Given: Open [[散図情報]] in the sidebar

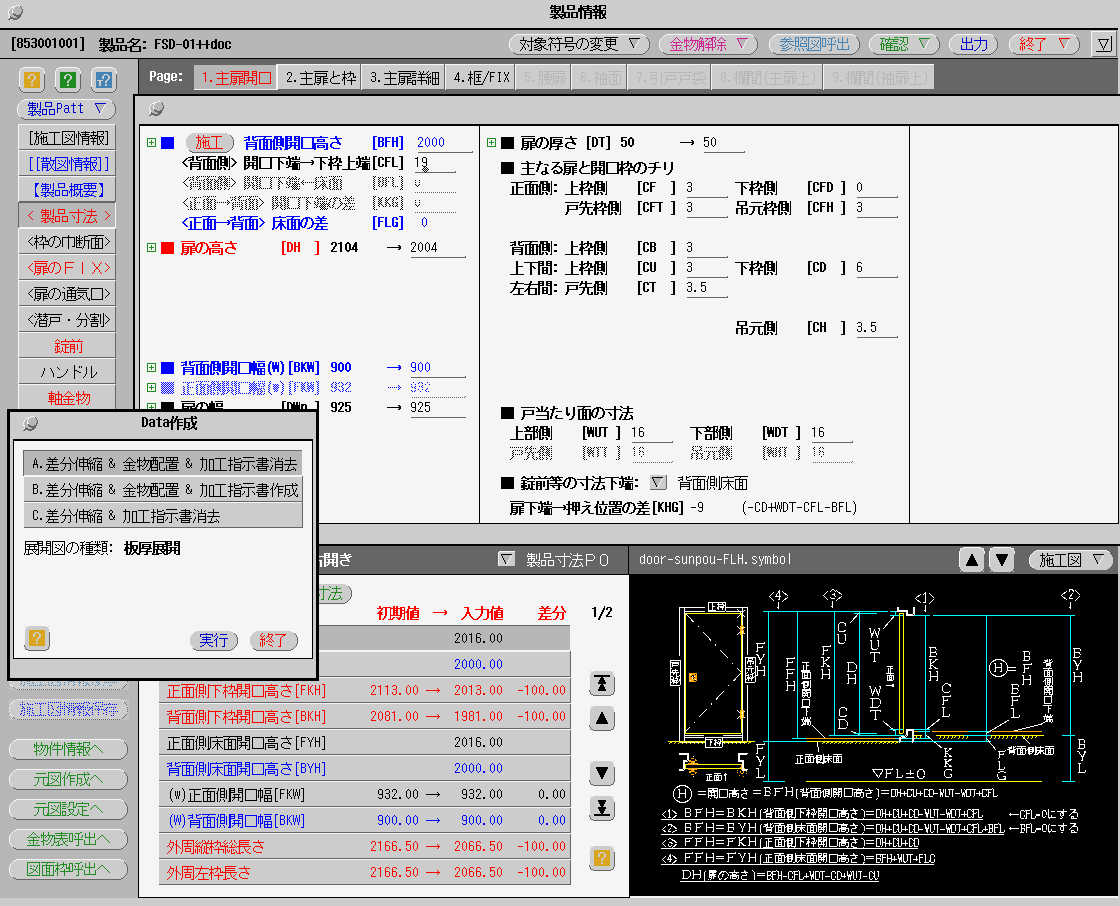Looking at the screenshot, I should point(69,164).
